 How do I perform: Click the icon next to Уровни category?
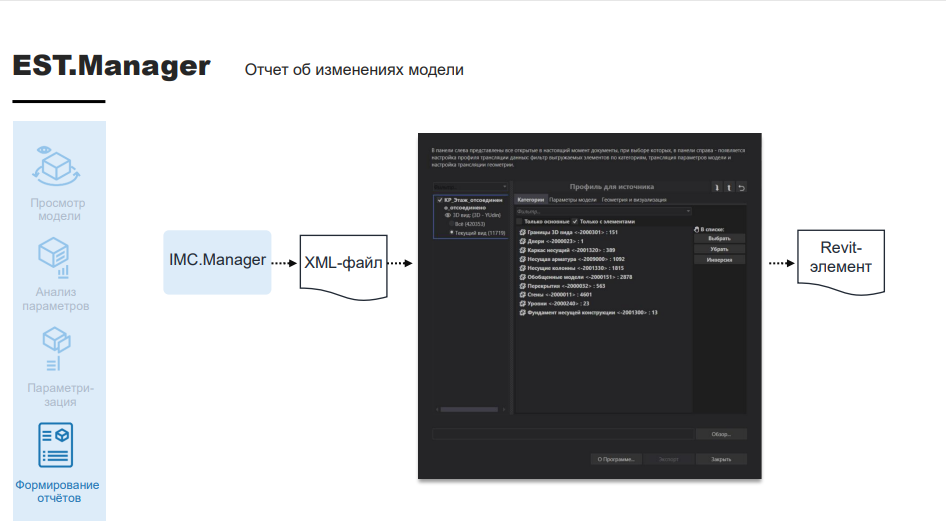(x=522, y=304)
